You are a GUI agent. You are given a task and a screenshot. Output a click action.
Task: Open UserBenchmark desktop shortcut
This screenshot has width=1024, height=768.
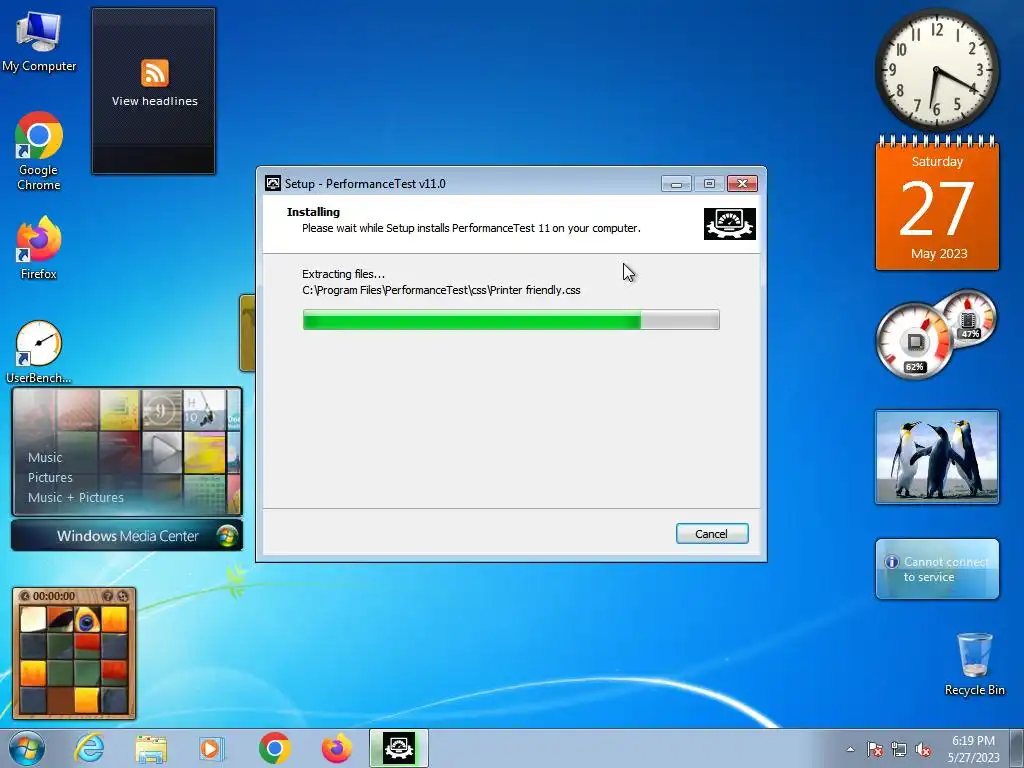39,352
